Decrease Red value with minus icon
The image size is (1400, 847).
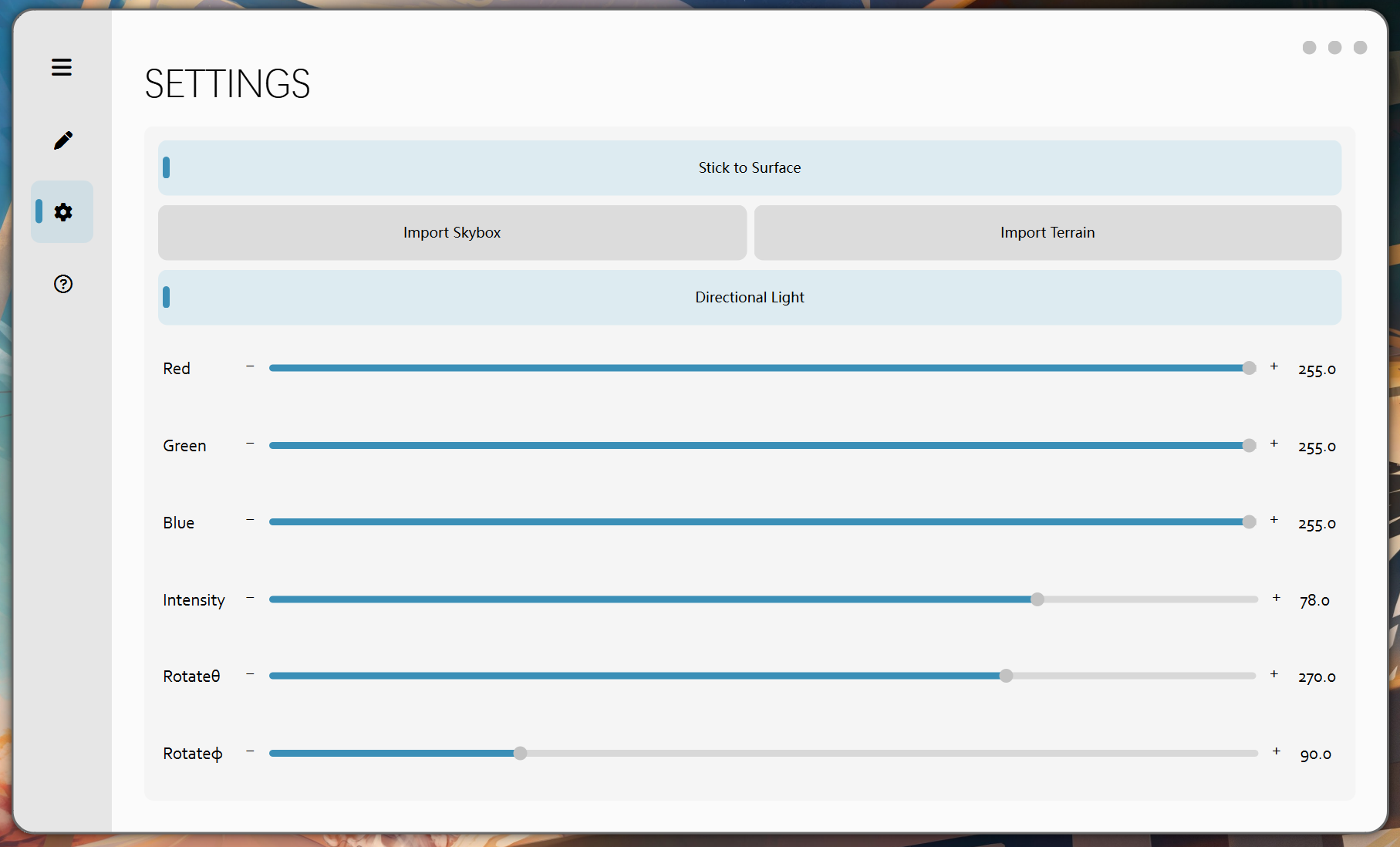coord(250,366)
